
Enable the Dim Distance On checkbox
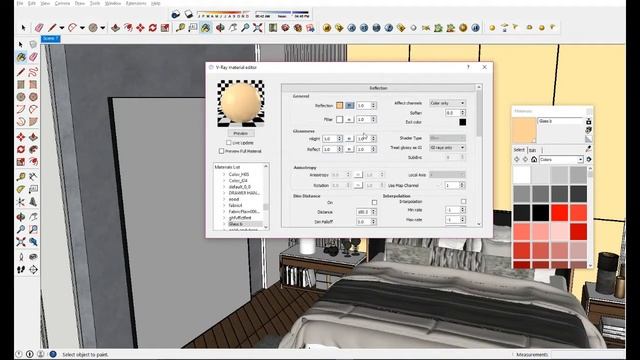click(x=374, y=202)
